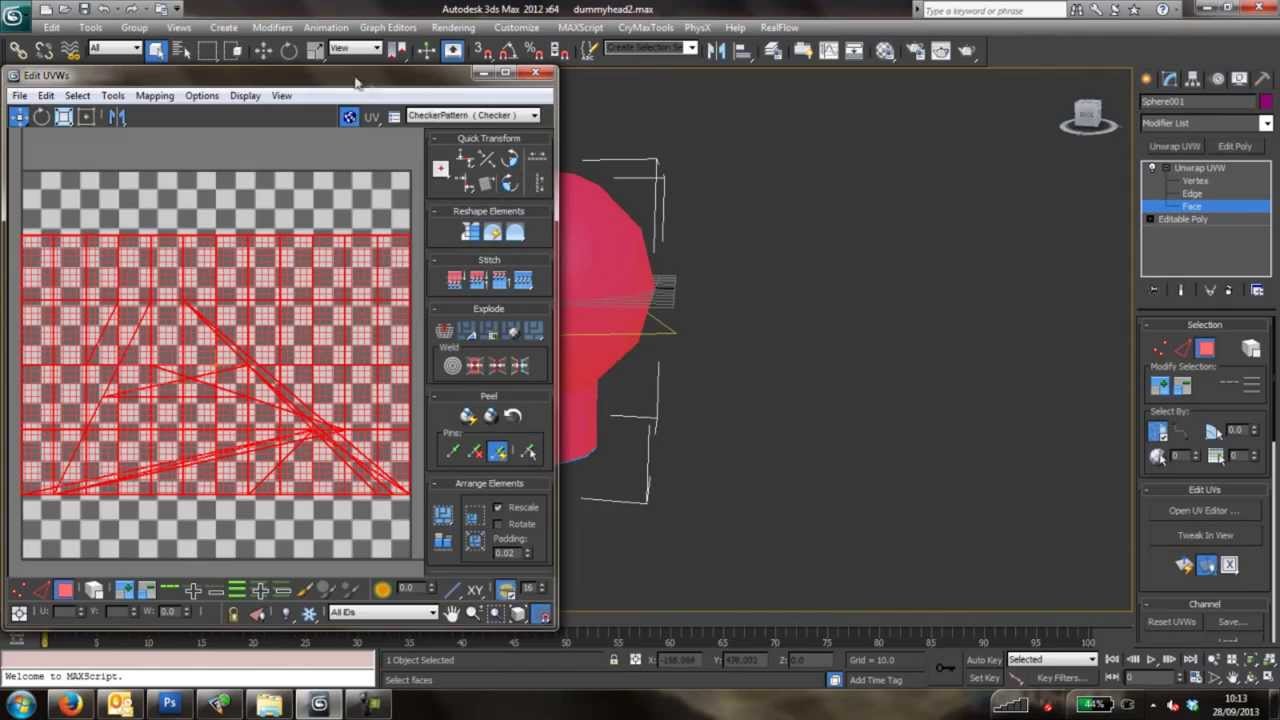Image resolution: width=1280 pixels, height=720 pixels.
Task: Click the Reset Peel arrow icon
Action: pos(513,416)
